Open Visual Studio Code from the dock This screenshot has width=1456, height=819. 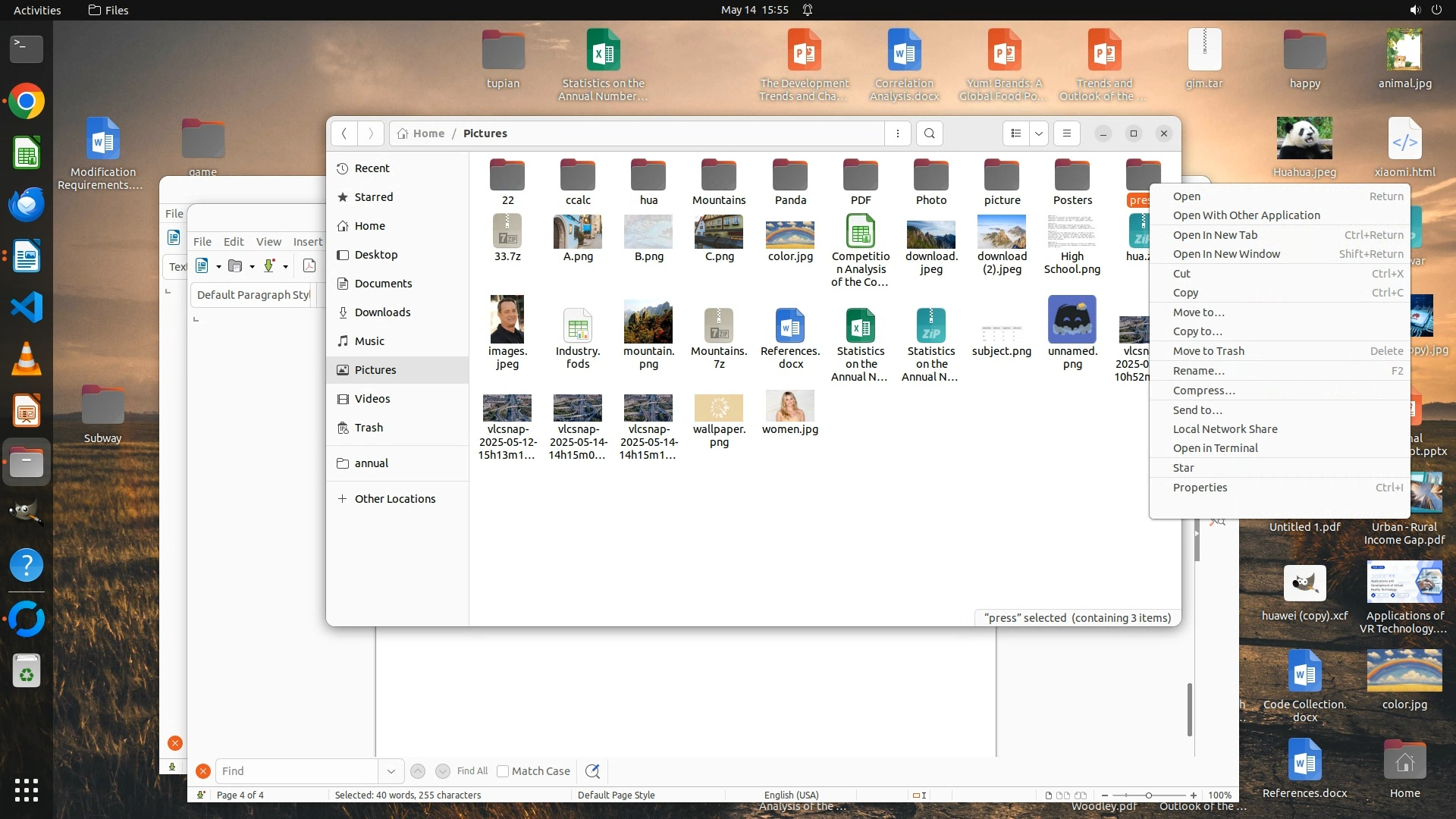click(x=27, y=307)
